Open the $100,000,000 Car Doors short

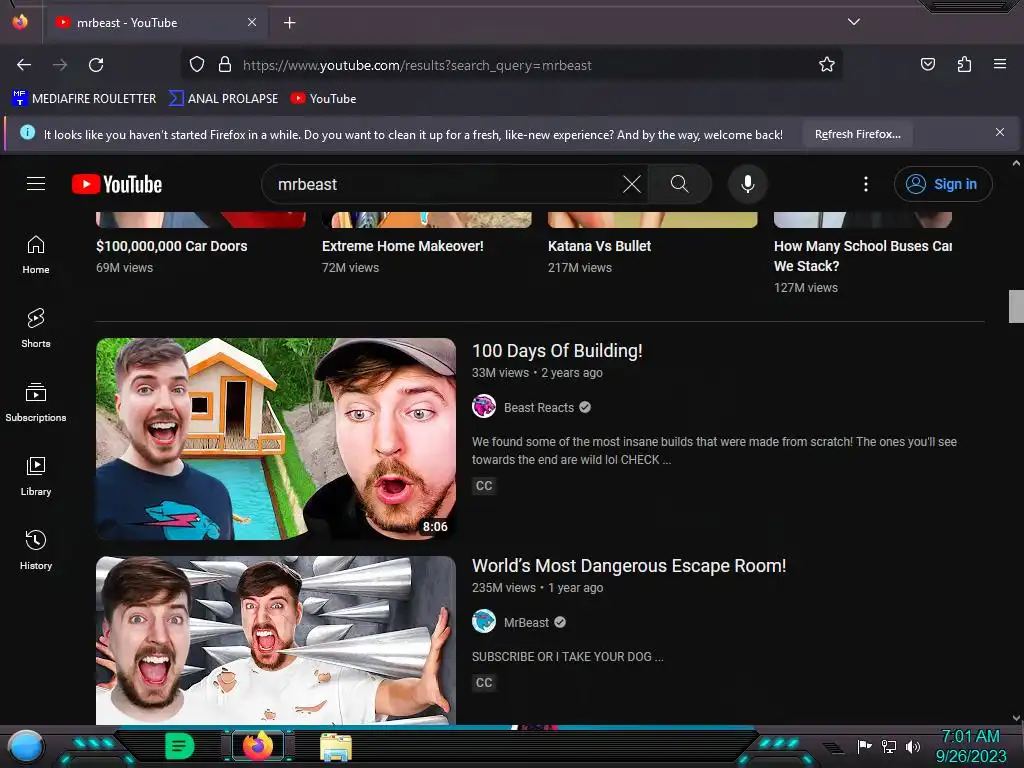point(172,246)
